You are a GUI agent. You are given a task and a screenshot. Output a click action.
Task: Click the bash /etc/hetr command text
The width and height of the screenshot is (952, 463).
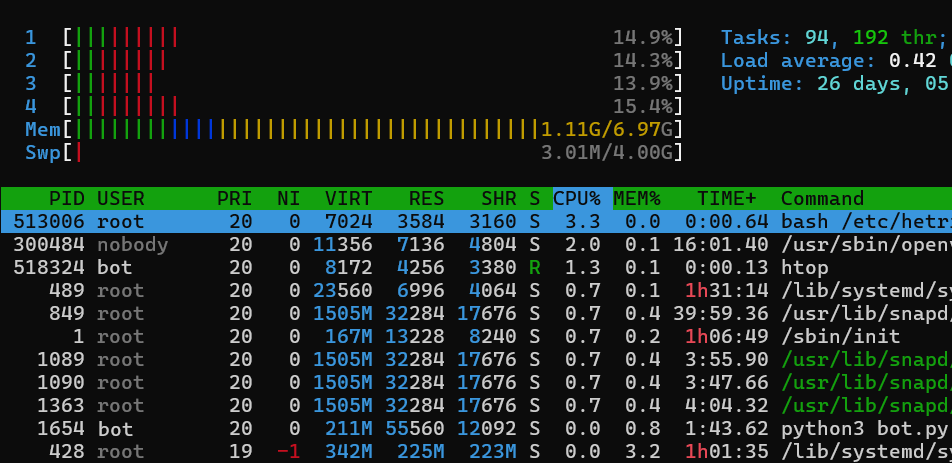tap(866, 221)
